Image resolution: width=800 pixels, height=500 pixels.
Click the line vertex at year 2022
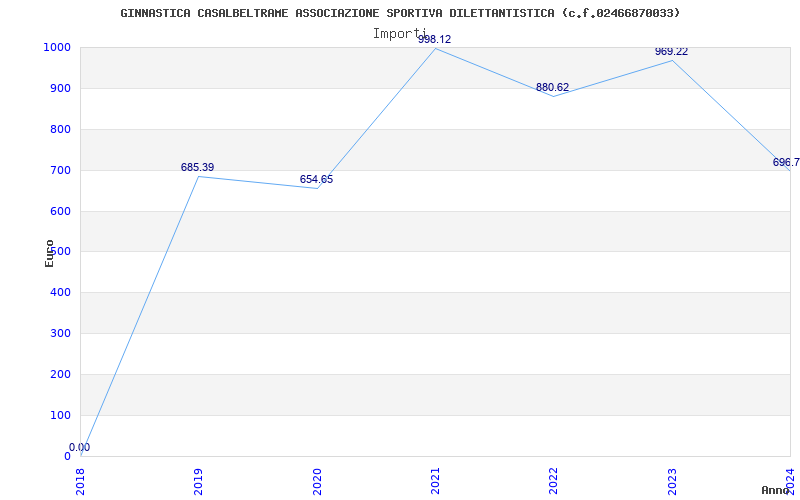[x=554, y=96]
